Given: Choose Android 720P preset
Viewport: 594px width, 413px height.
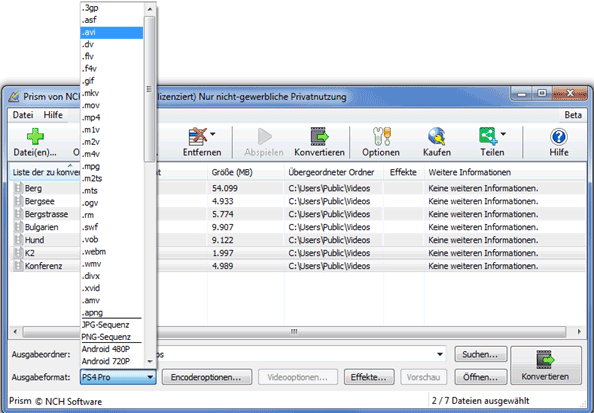Looking at the screenshot, I should pos(112,361).
